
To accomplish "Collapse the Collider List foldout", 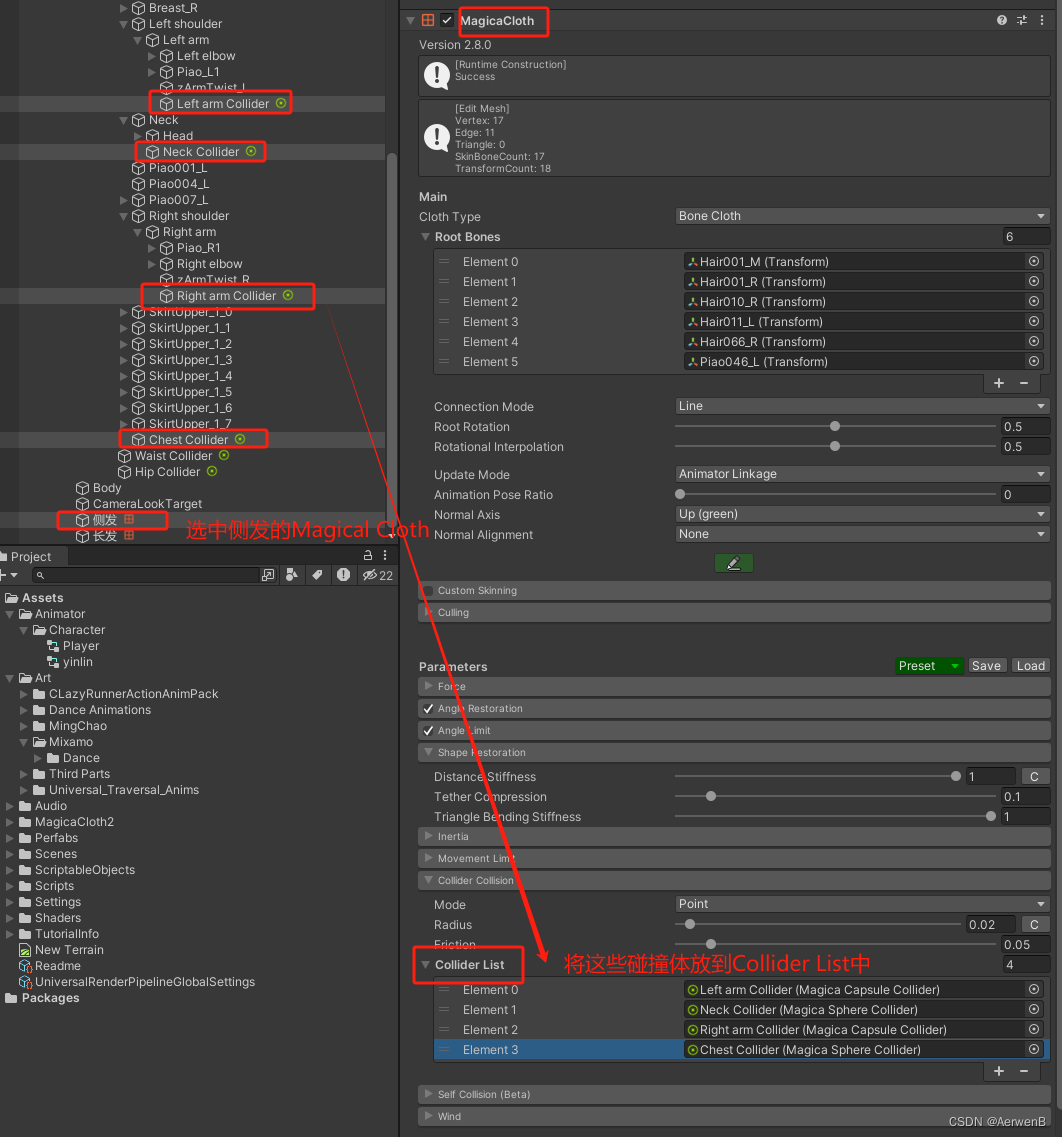I will (426, 965).
